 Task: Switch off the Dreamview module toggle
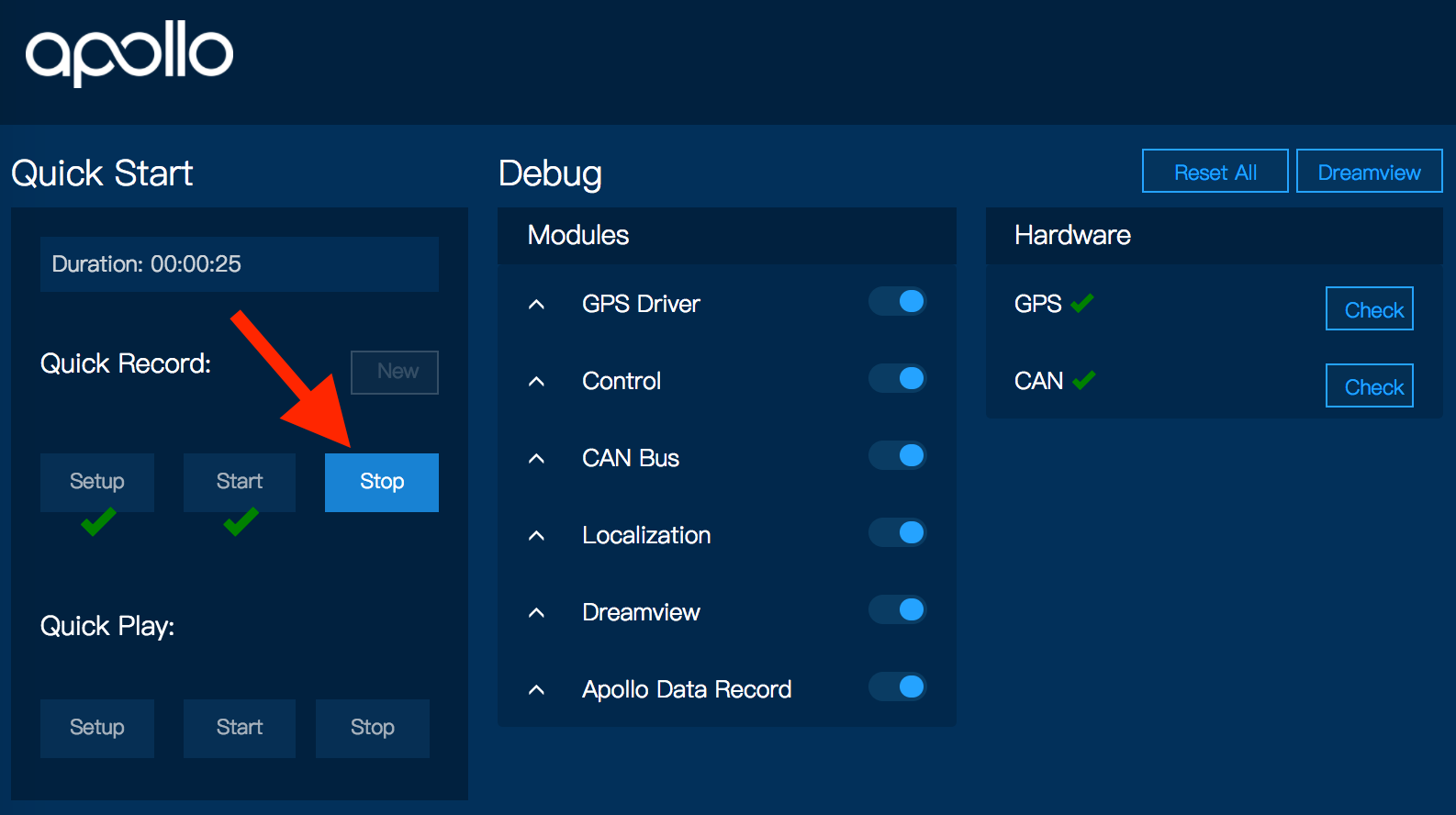[x=898, y=609]
